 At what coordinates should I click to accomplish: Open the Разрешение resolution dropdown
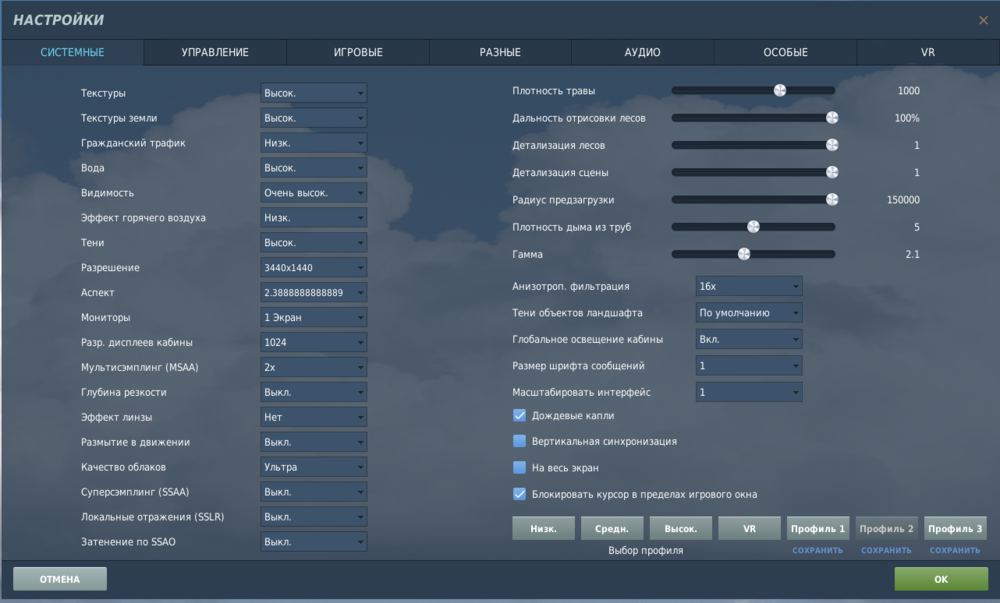click(x=313, y=267)
